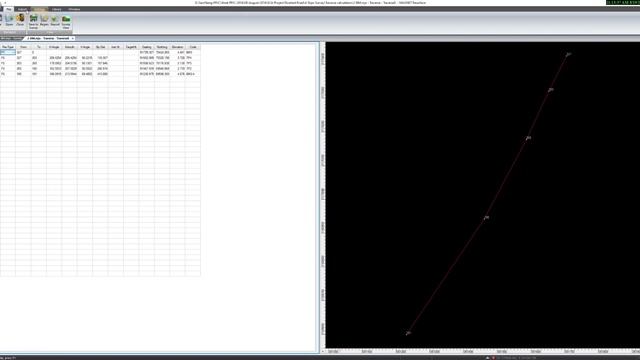Click the Target Ht column header

click(131, 47)
